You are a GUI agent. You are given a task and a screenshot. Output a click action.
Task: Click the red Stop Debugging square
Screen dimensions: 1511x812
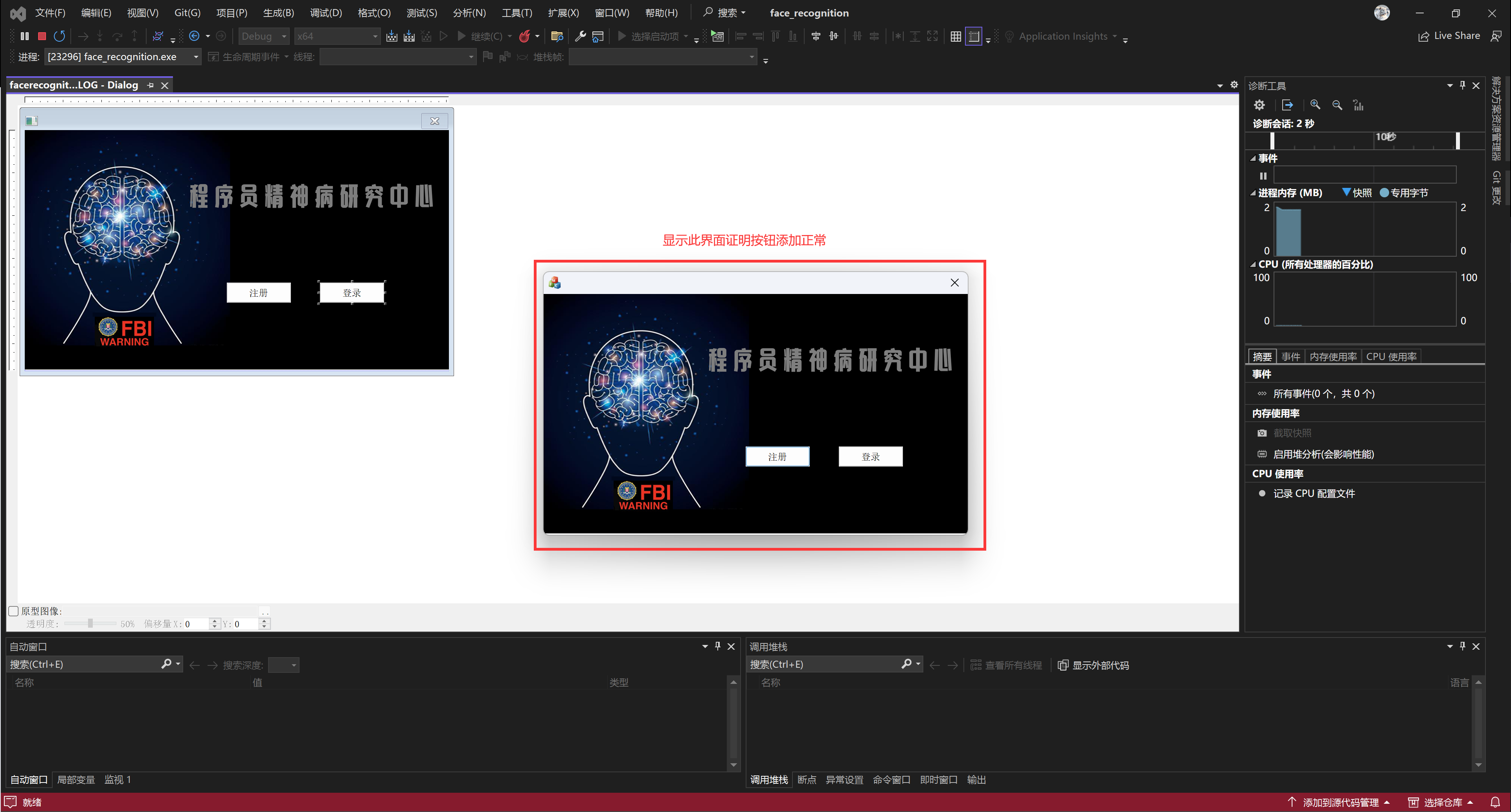coord(42,37)
